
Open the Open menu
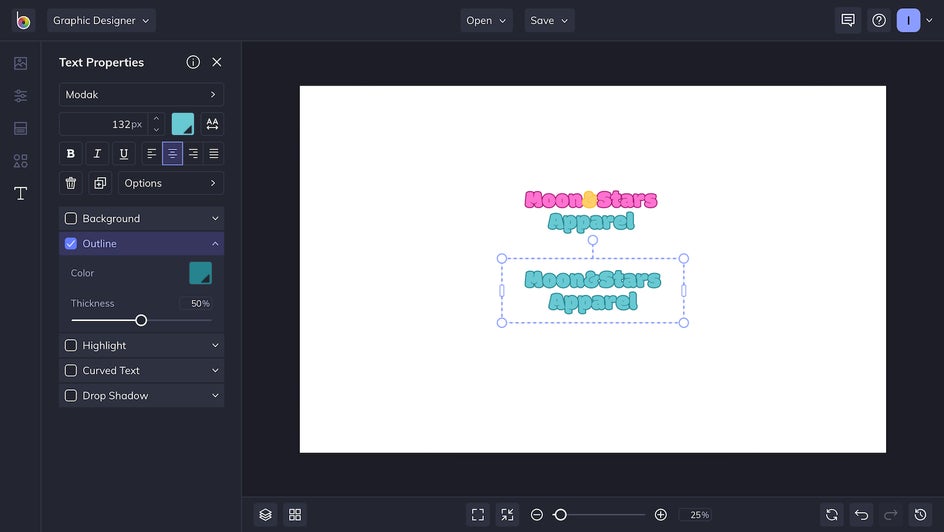pos(486,20)
